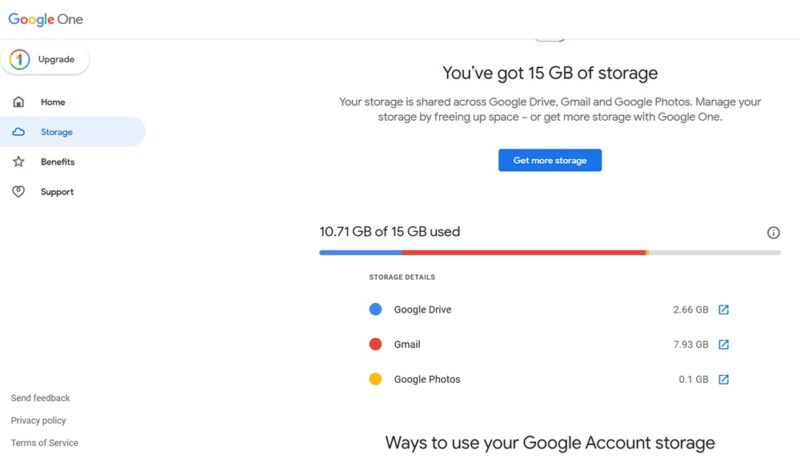Click the Google One logo

coord(45,19)
